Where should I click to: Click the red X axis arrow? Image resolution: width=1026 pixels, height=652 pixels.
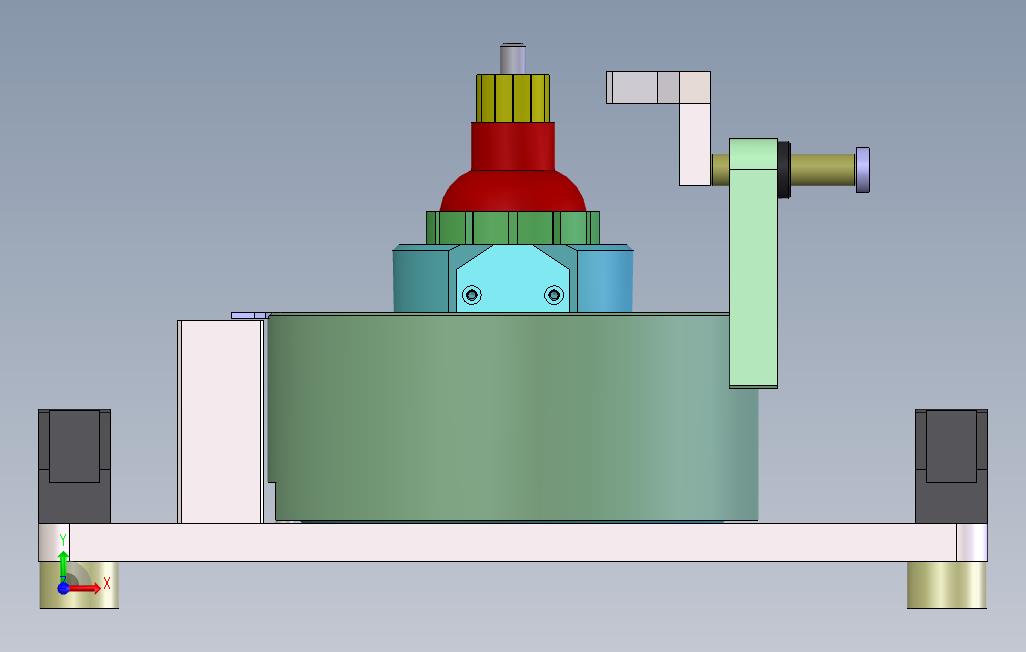(84, 588)
